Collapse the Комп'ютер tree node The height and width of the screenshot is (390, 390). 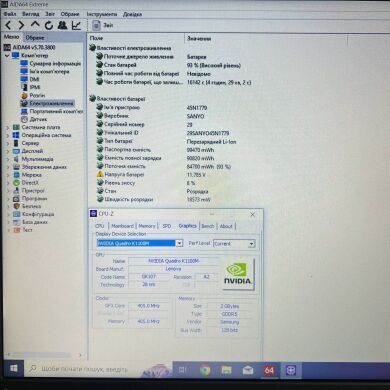tap(7, 56)
